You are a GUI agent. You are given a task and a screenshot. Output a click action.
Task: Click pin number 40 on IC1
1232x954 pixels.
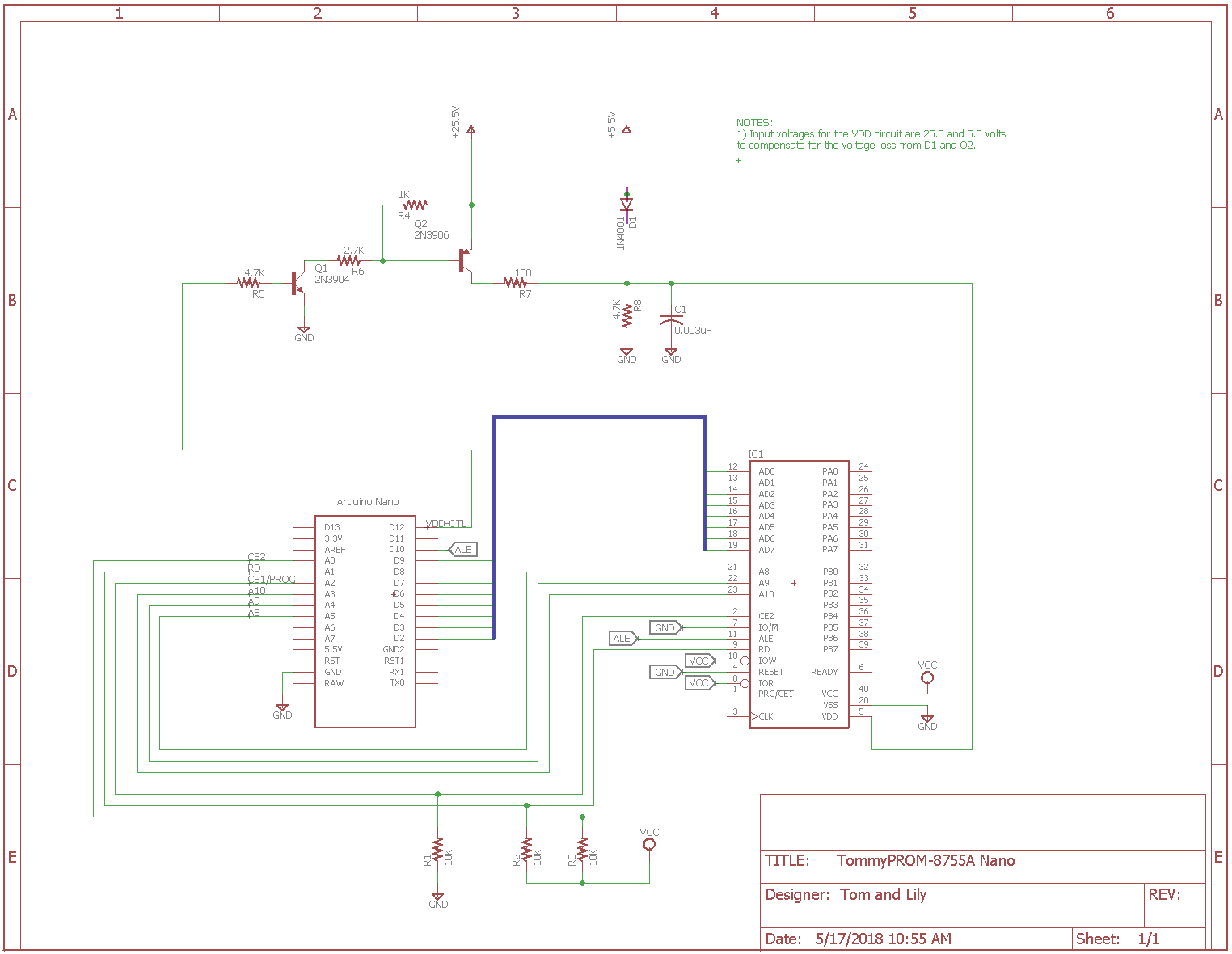pyautogui.click(x=863, y=689)
